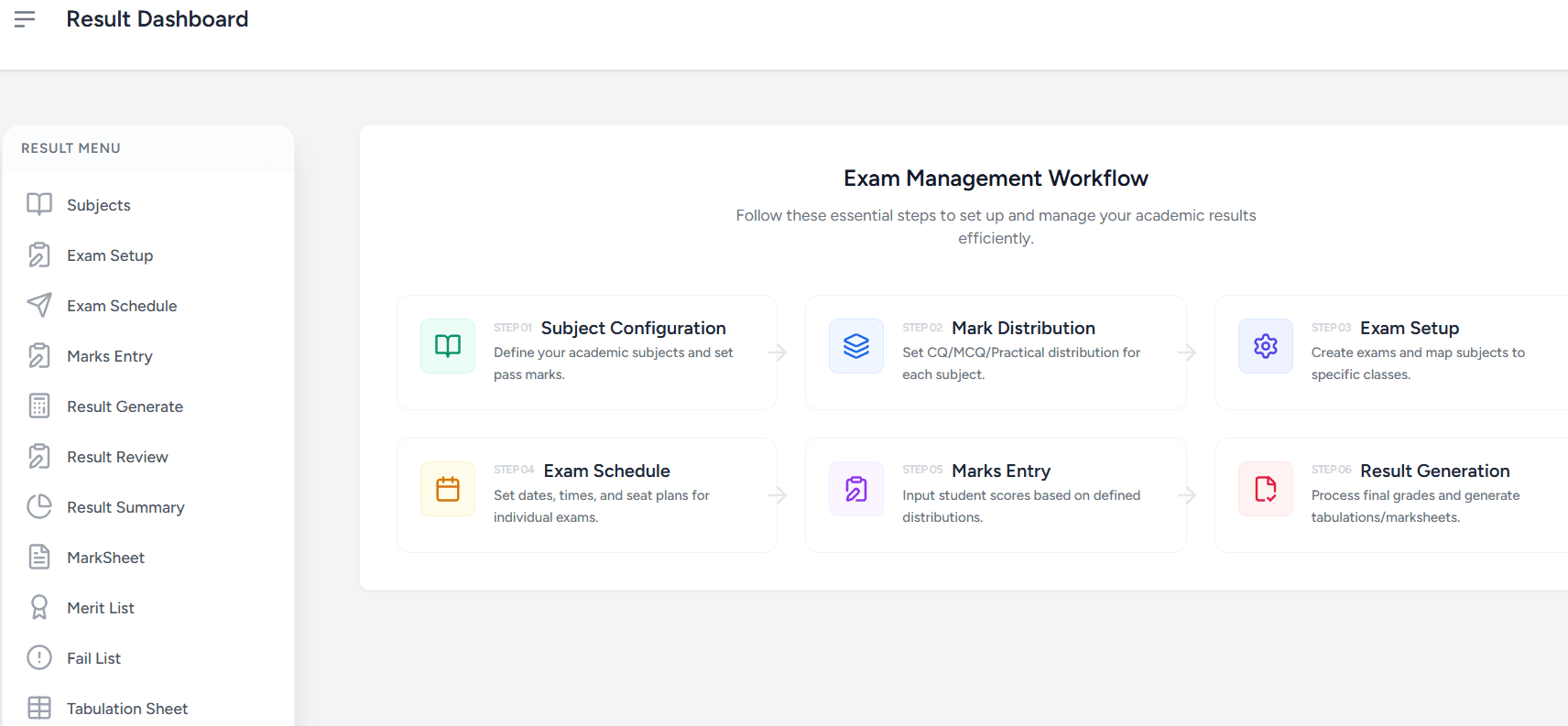Click the STEP 02 label
Viewport: 1568px width, 726px height.
coord(922,328)
